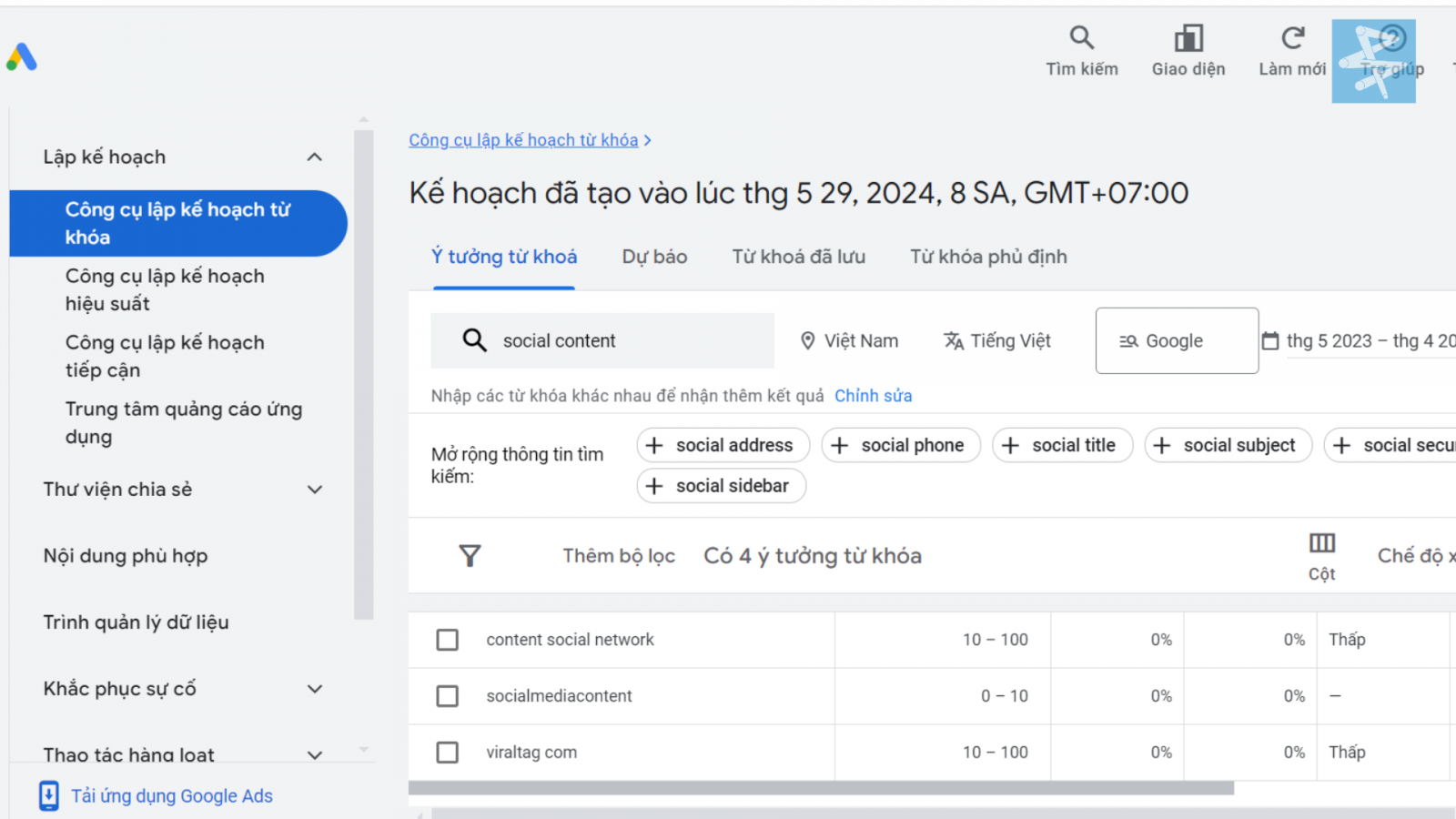Change location Việt Nam setting

(849, 341)
